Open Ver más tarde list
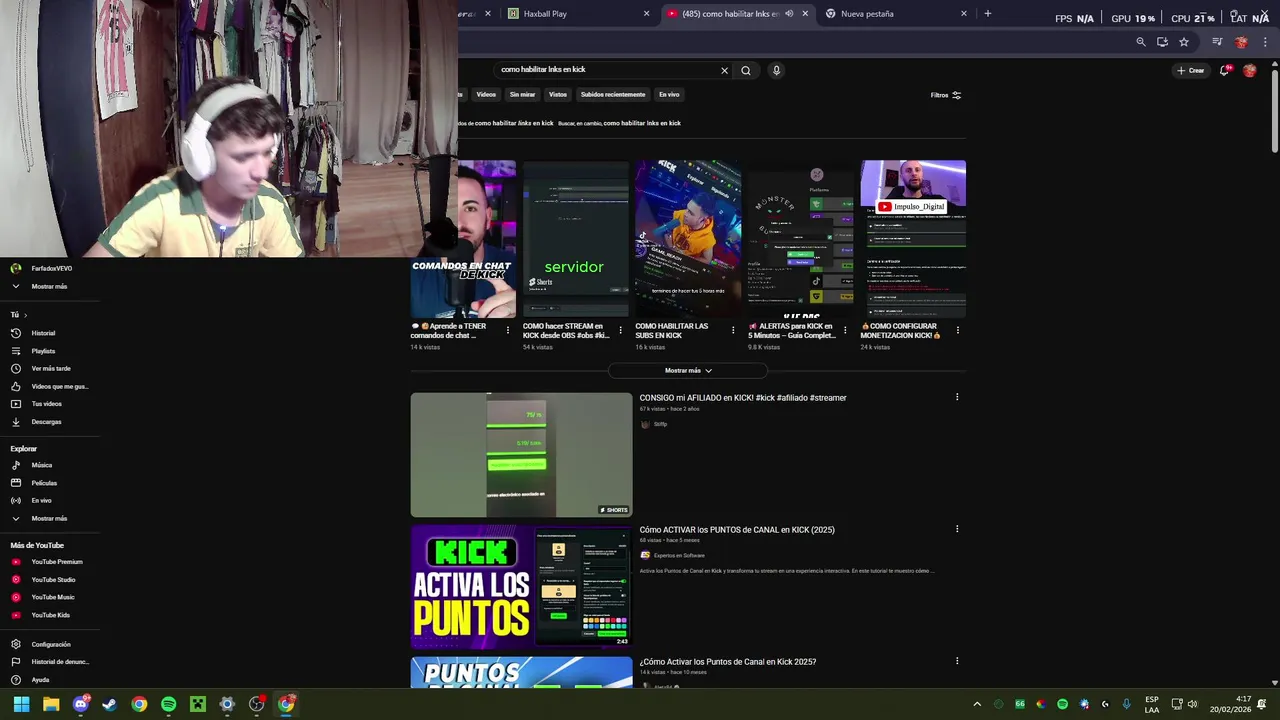The image size is (1280, 720). pos(51,368)
